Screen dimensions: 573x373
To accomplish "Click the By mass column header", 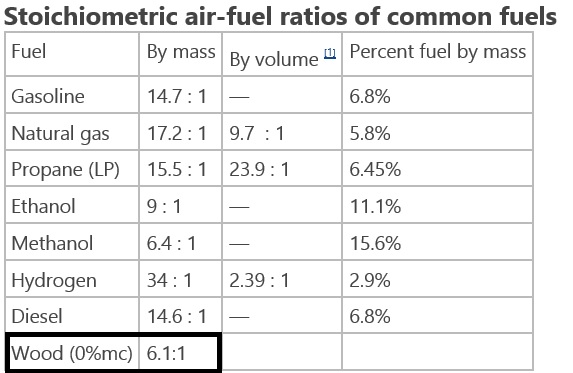I will coord(181,54).
